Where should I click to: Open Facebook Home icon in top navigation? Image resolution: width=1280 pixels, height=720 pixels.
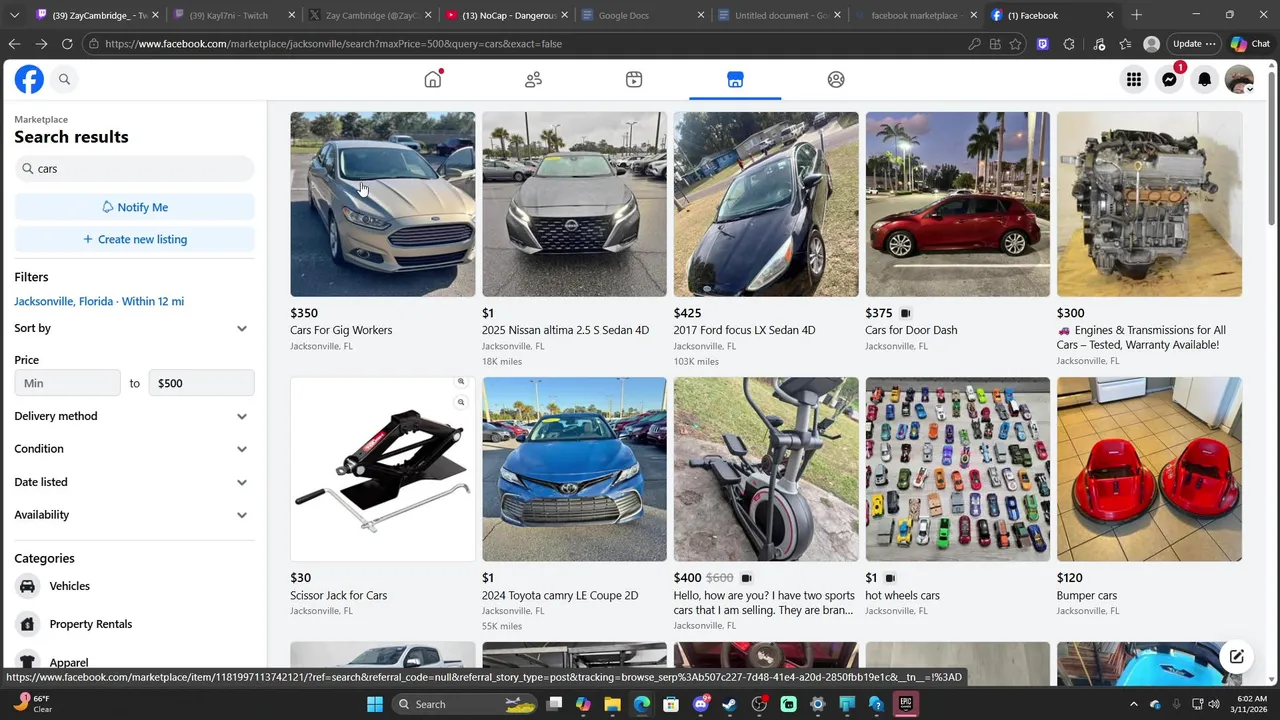433,79
